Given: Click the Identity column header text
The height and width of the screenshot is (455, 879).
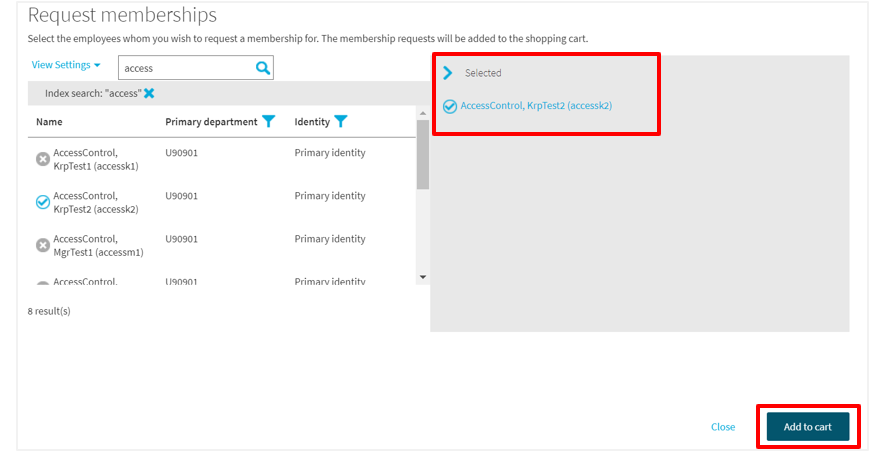Looking at the screenshot, I should tap(312, 122).
